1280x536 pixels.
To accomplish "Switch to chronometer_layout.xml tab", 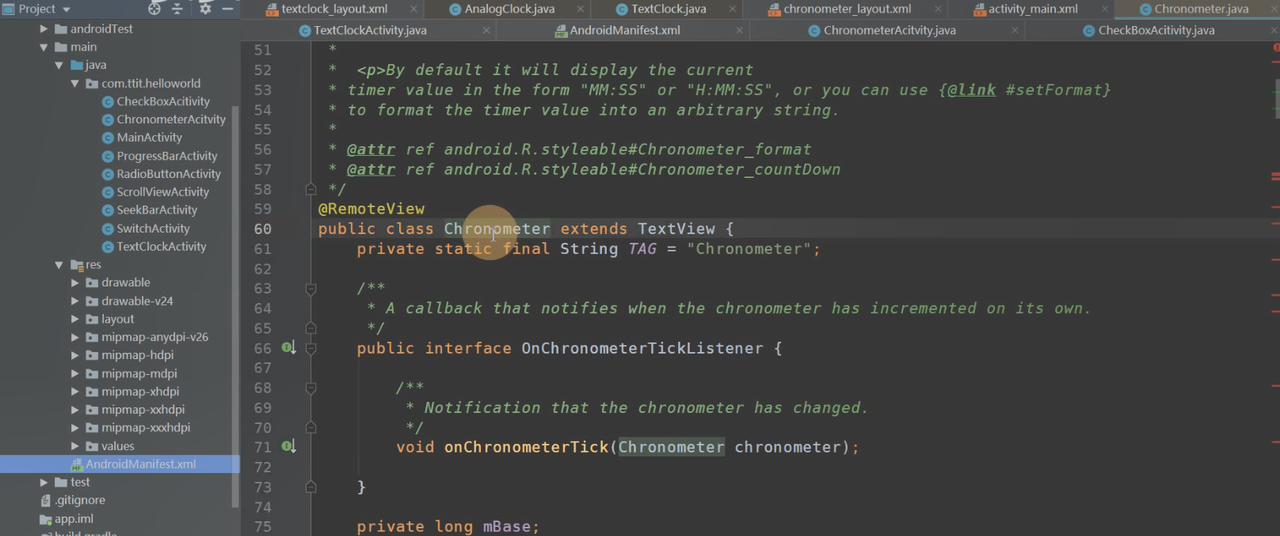I will tap(845, 9).
